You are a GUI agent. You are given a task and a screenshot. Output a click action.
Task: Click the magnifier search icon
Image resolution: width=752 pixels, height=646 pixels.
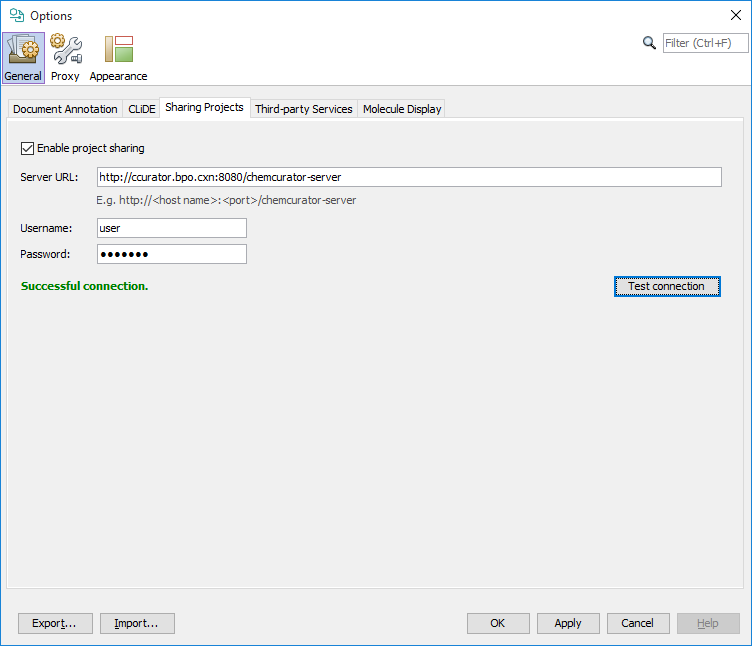[649, 43]
